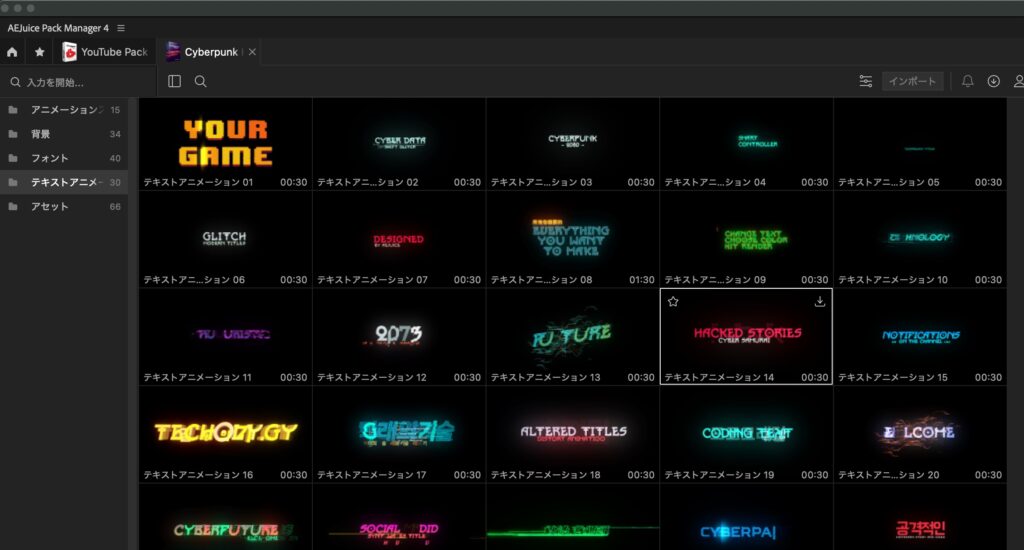The image size is (1024, 550).
Task: Open the AEJuice Pack Manager hamburger menu
Action: [121, 28]
